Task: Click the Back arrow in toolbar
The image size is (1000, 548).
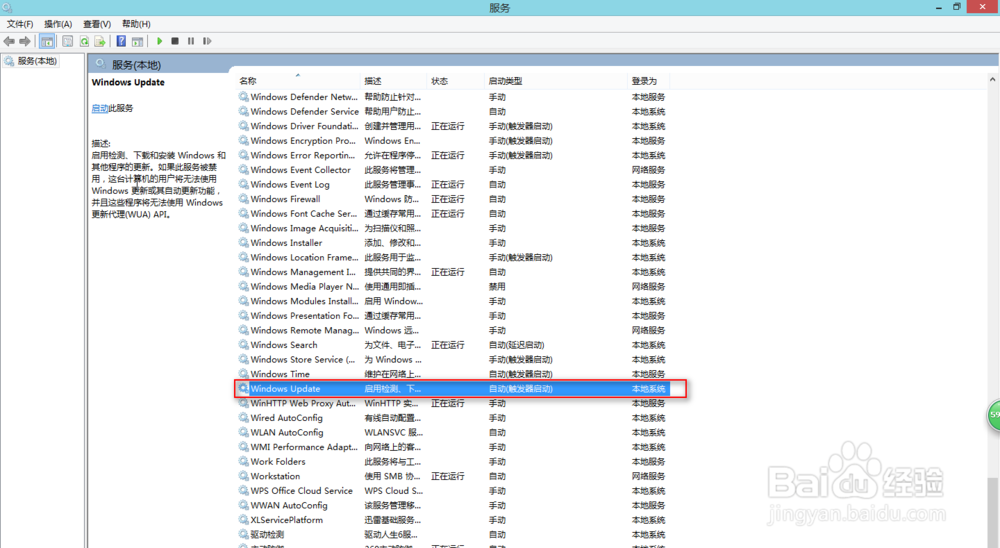Action: [9, 41]
